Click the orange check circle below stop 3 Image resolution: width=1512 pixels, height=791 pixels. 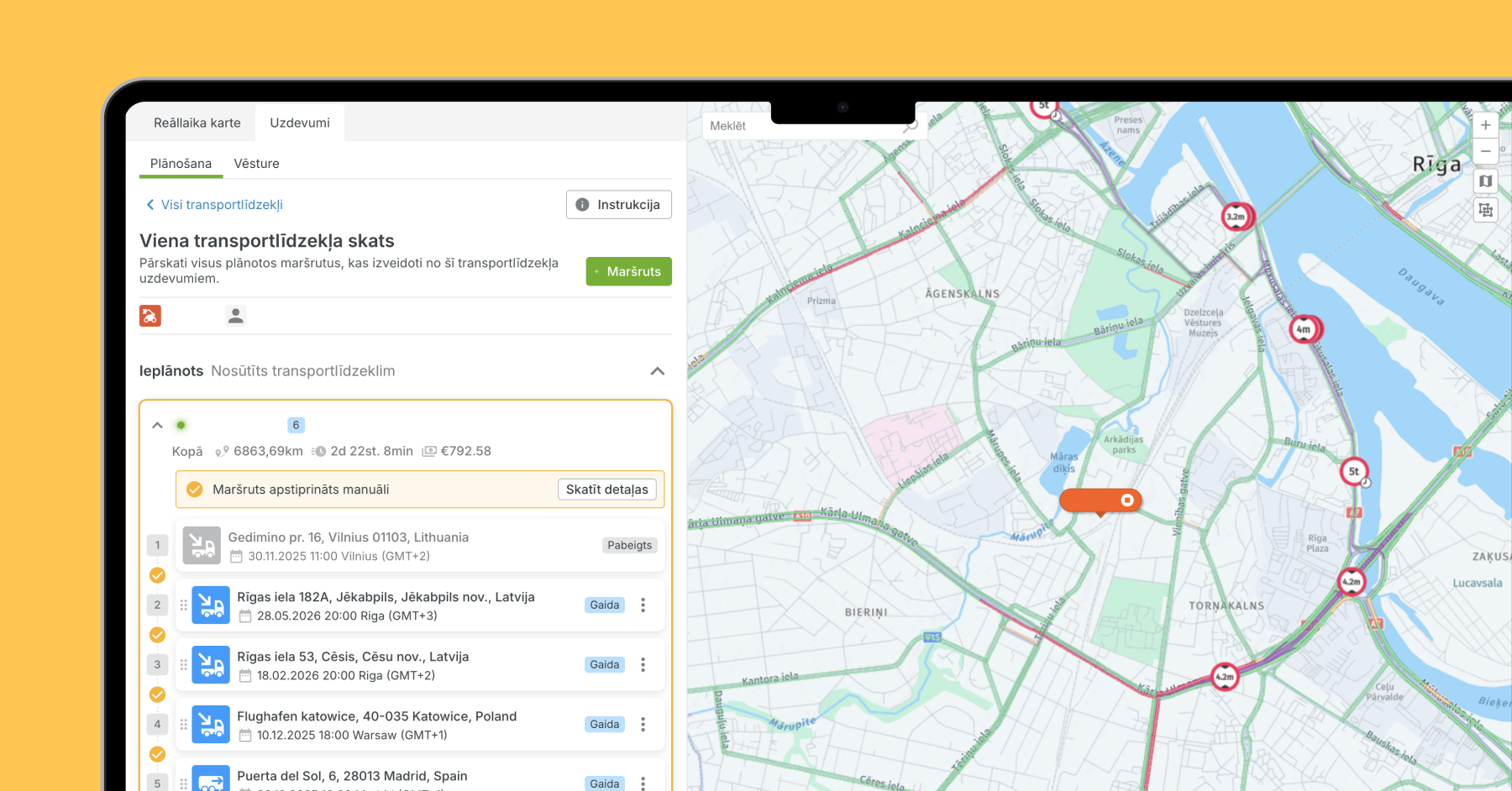pos(157,694)
